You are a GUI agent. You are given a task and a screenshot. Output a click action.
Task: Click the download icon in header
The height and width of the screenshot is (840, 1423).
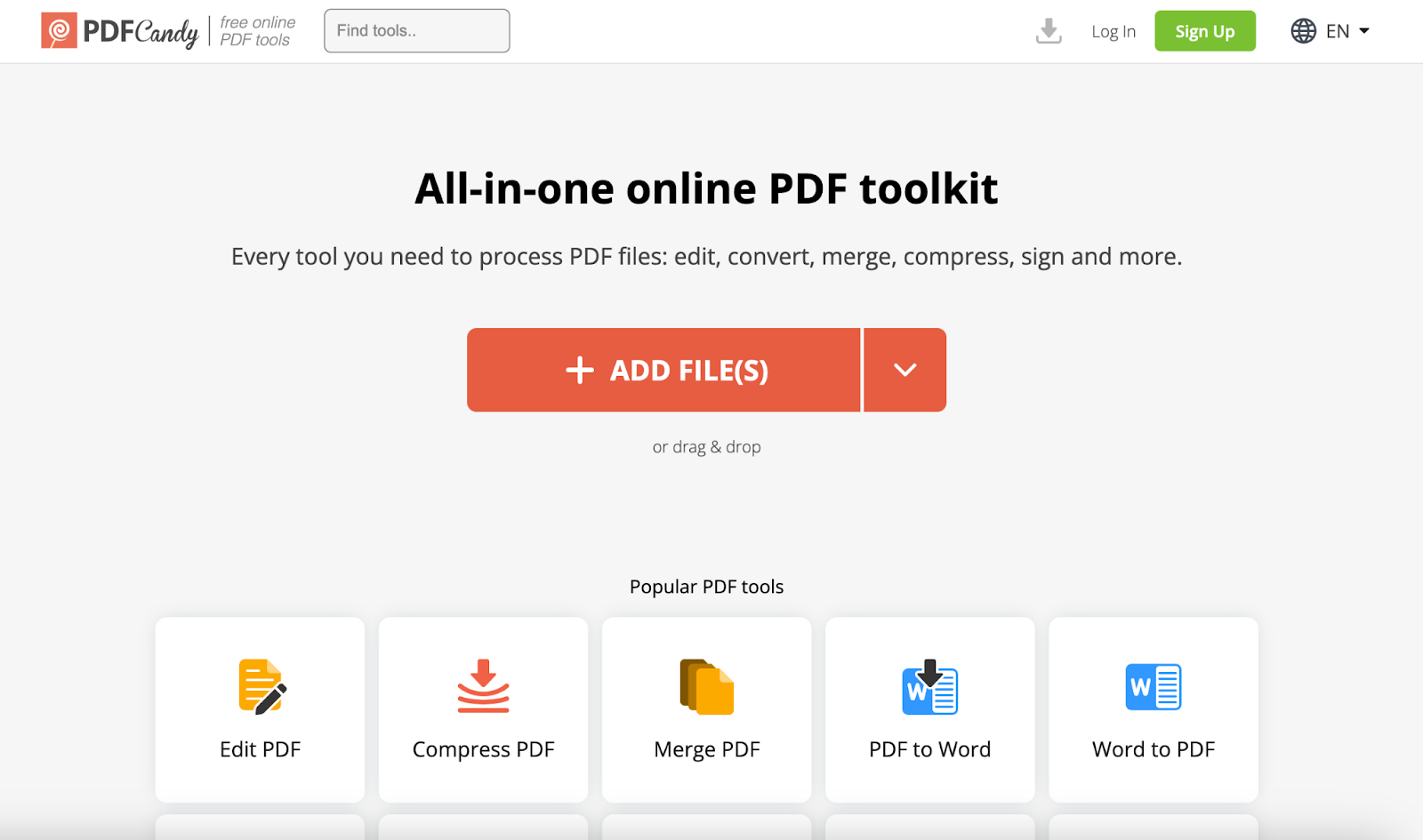click(1049, 31)
